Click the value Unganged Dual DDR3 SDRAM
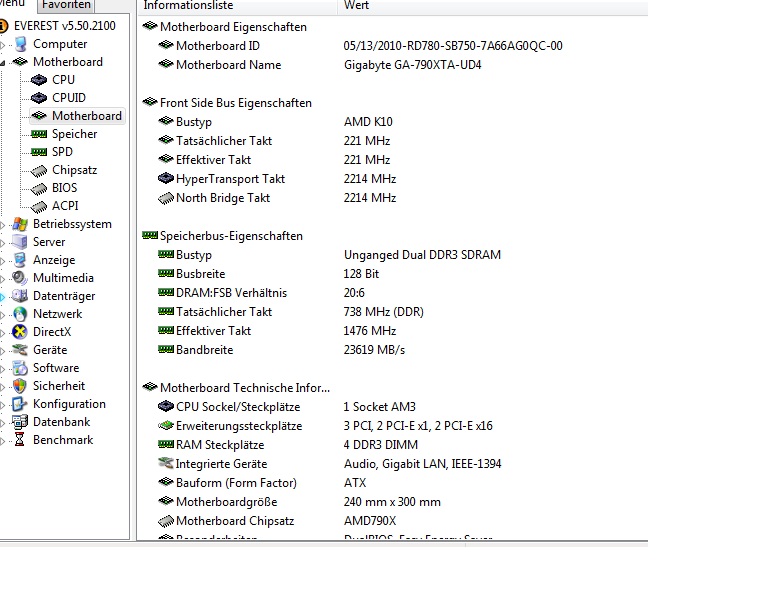 tap(422, 255)
